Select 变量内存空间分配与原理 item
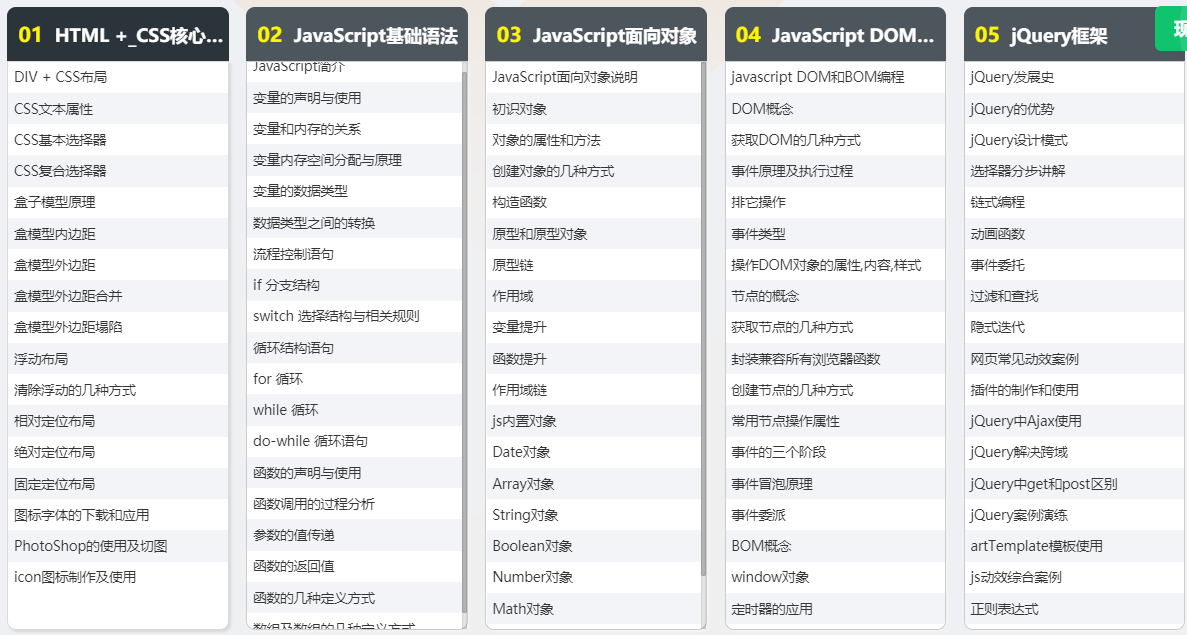This screenshot has height=635, width=1187. tap(354, 160)
